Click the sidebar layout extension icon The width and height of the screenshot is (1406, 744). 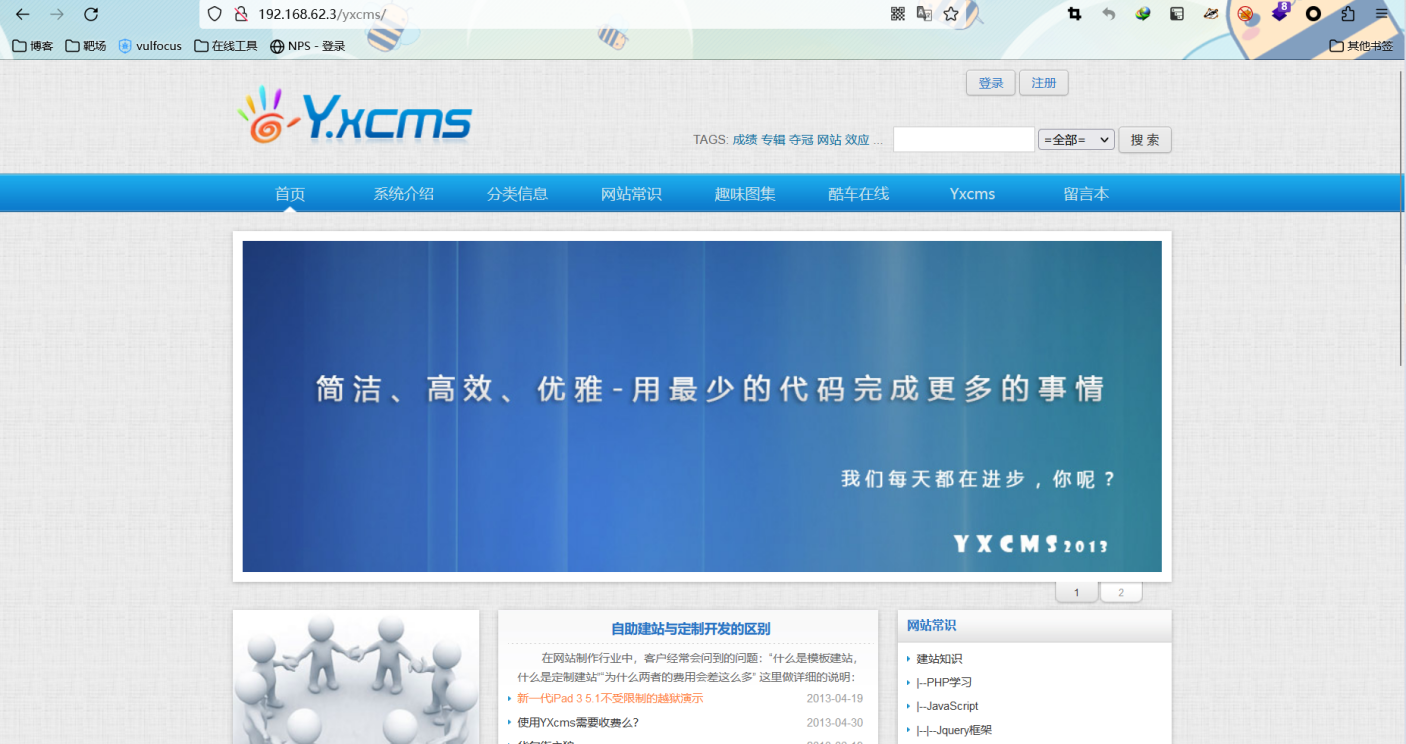pos(1177,14)
